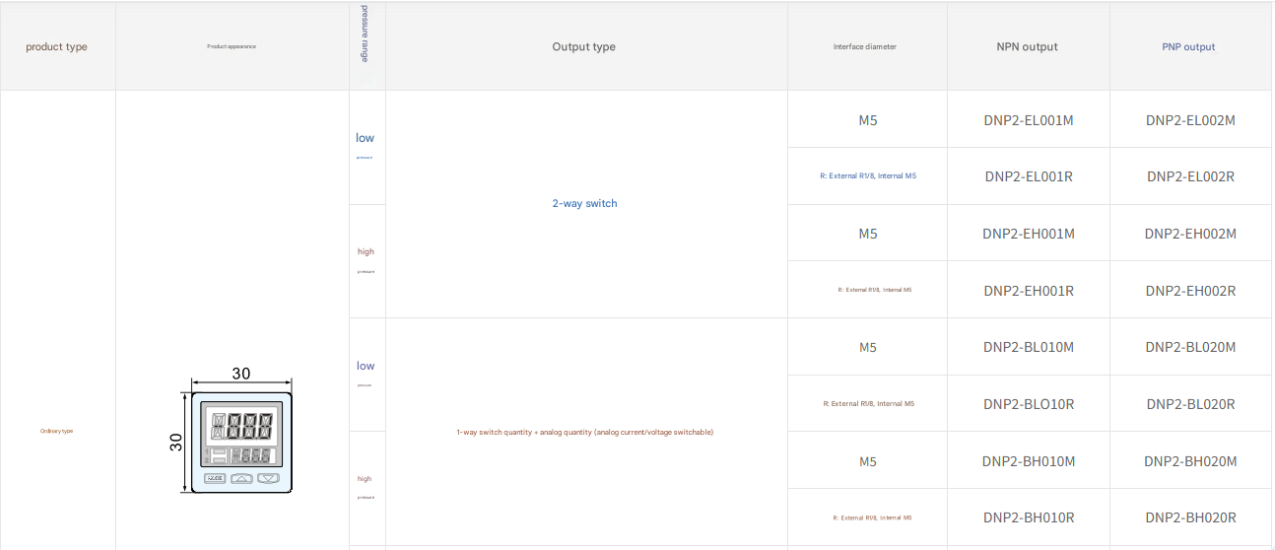Click the sensor's upper digital display

[x=238, y=427]
